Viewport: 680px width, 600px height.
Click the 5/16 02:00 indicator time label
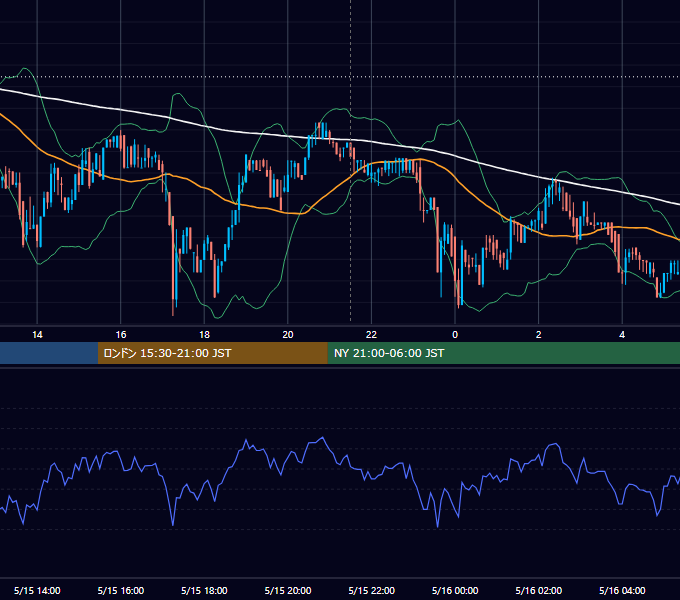(539, 590)
